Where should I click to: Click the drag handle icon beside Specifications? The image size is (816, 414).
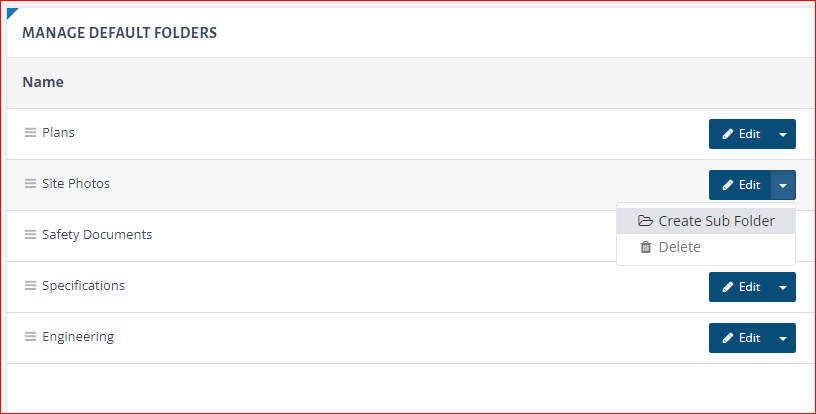[x=30, y=286]
